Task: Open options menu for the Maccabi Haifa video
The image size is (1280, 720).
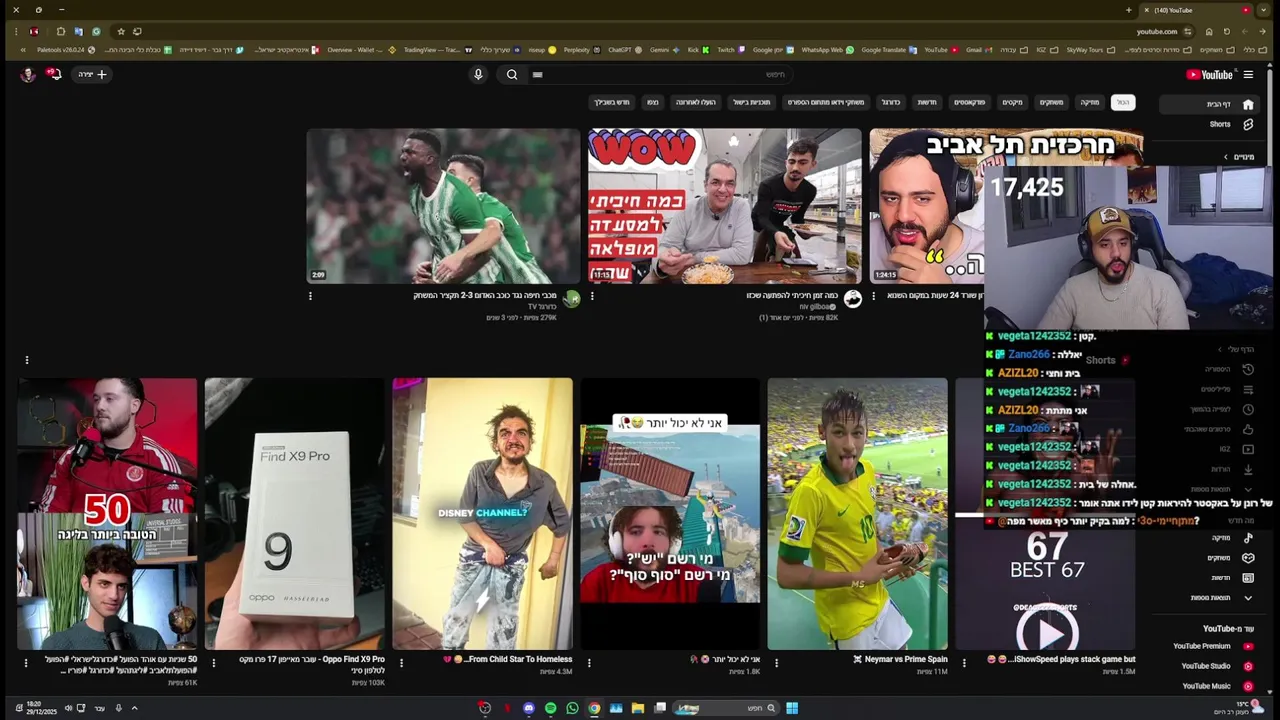Action: pyautogui.click(x=310, y=296)
